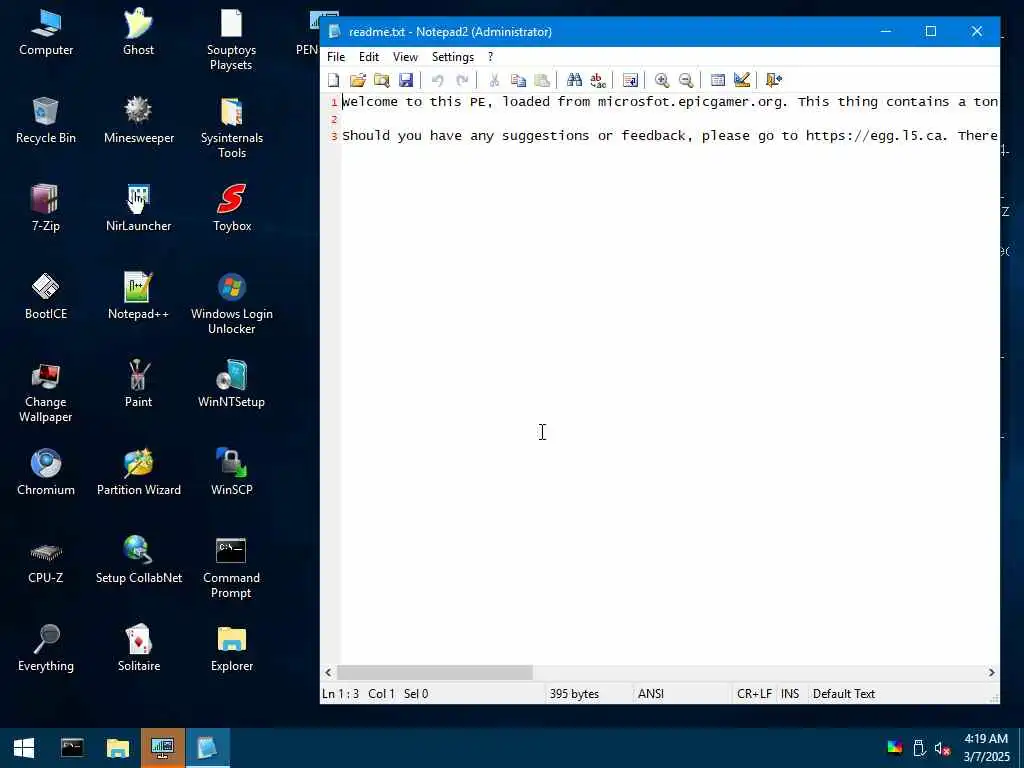
Task: Select the Sysinternals Tools folder icon
Action: click(x=231, y=127)
